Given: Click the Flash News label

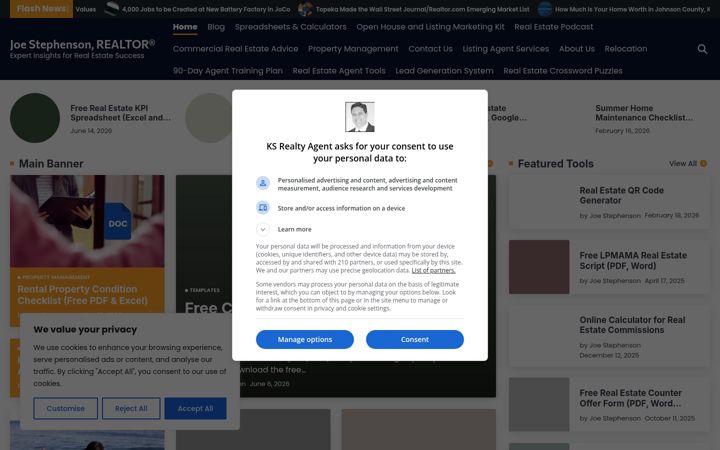Looking at the screenshot, I should (x=41, y=9).
